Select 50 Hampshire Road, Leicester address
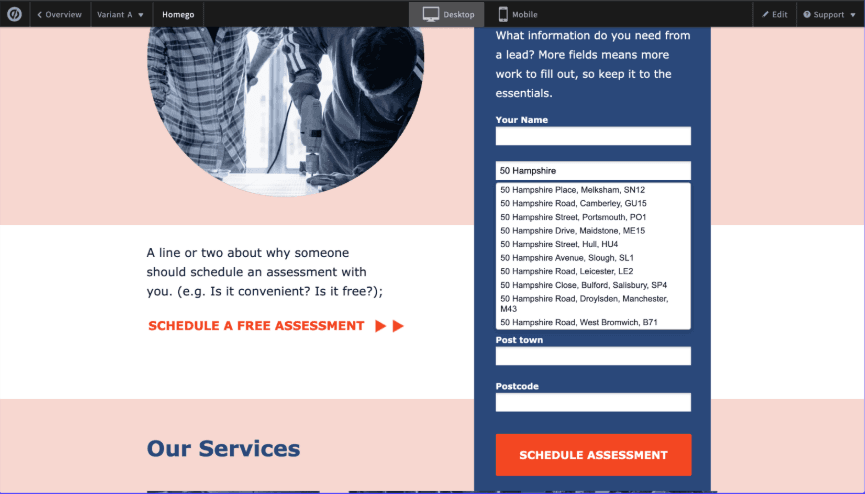 (567, 271)
